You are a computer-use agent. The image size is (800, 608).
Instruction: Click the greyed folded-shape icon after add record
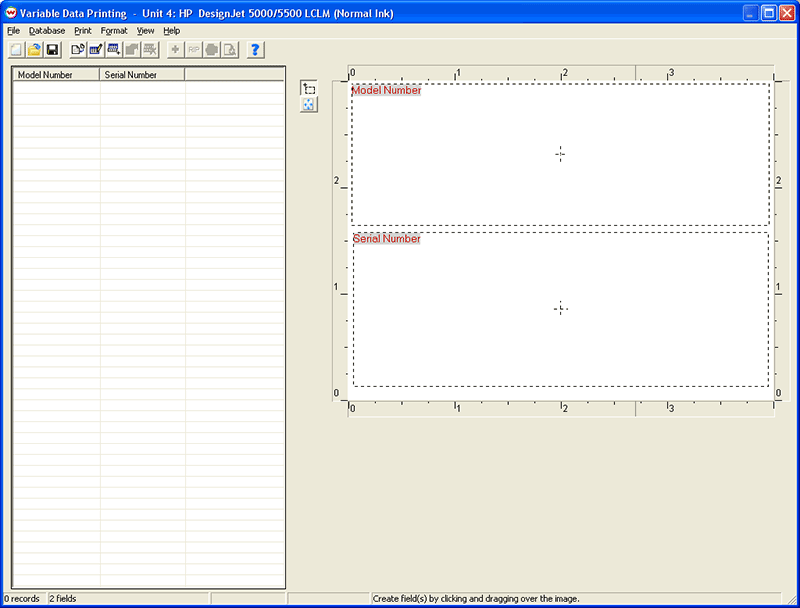click(x=132, y=50)
